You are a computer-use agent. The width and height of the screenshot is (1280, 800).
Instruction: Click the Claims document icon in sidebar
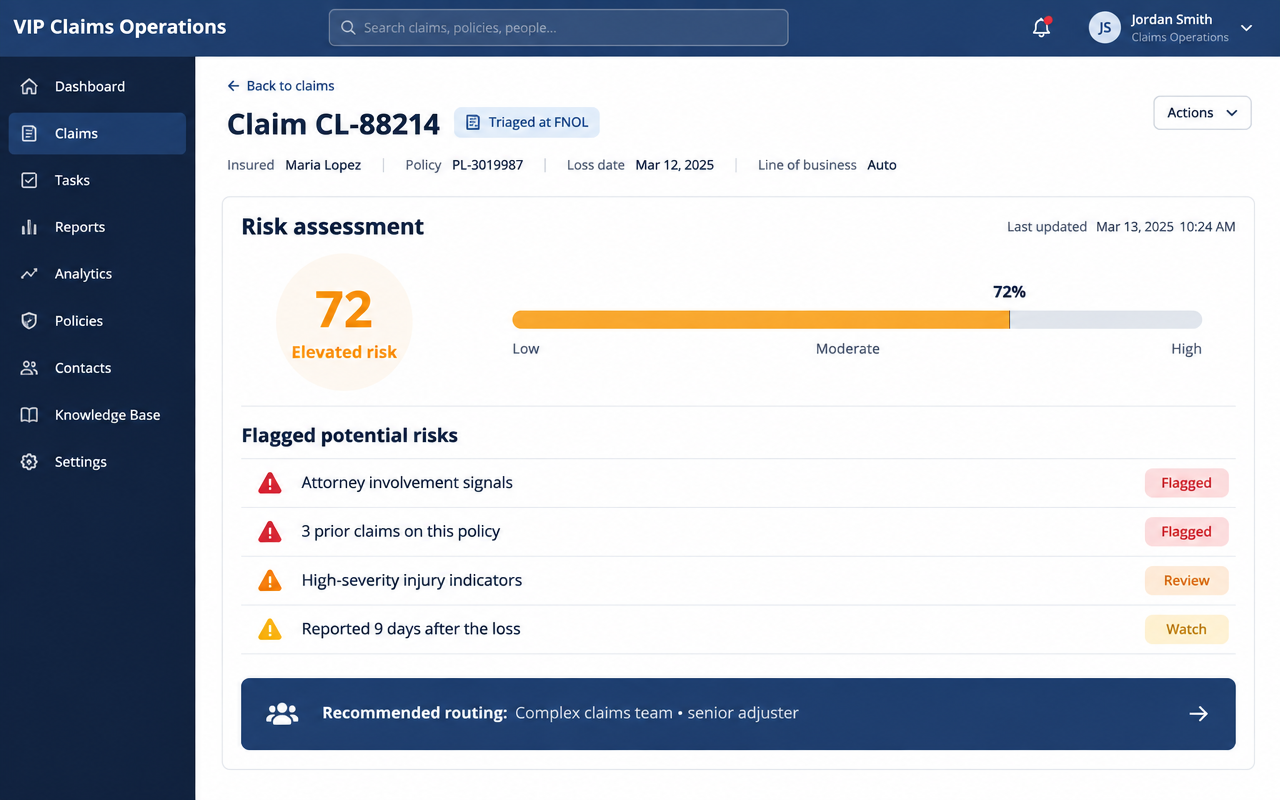coord(29,134)
